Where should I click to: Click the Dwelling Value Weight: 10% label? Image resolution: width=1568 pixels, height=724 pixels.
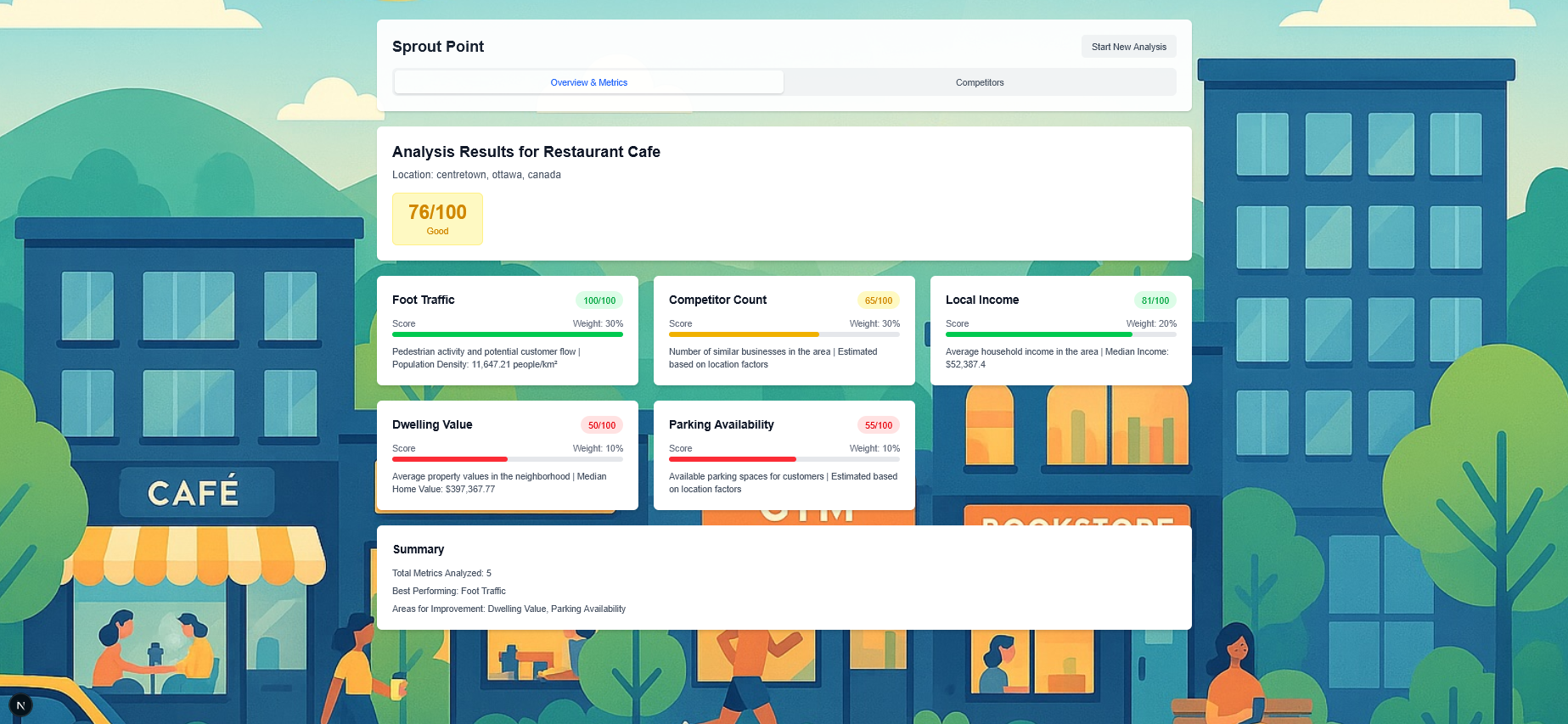point(598,448)
